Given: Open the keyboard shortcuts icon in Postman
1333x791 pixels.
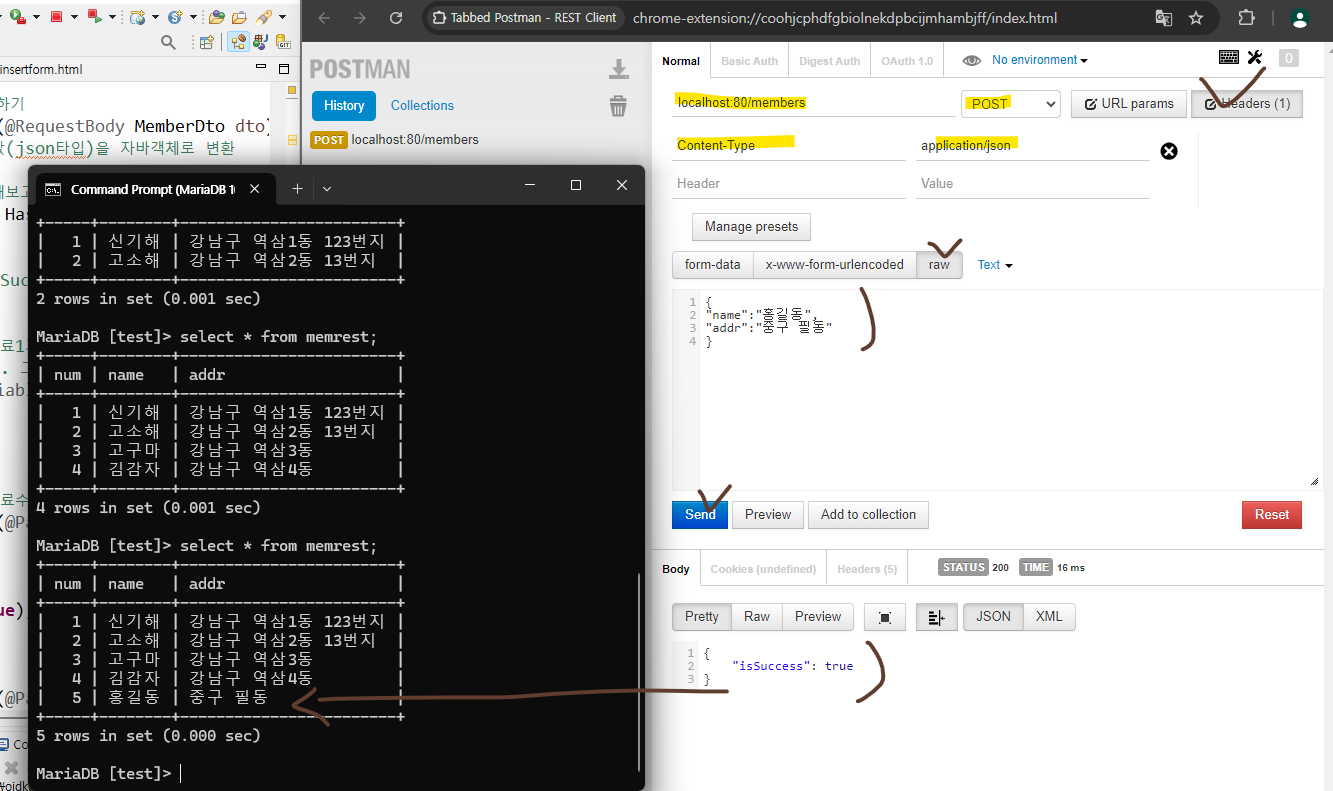Looking at the screenshot, I should [1229, 58].
